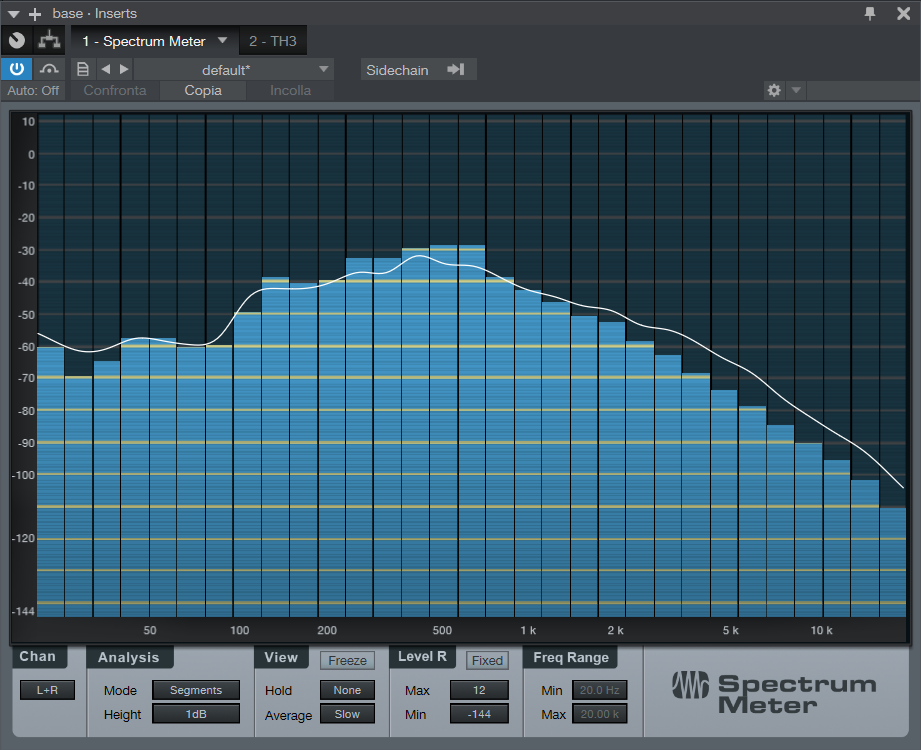Click the L+R channel selector
Image resolution: width=921 pixels, height=750 pixels.
coord(47,690)
